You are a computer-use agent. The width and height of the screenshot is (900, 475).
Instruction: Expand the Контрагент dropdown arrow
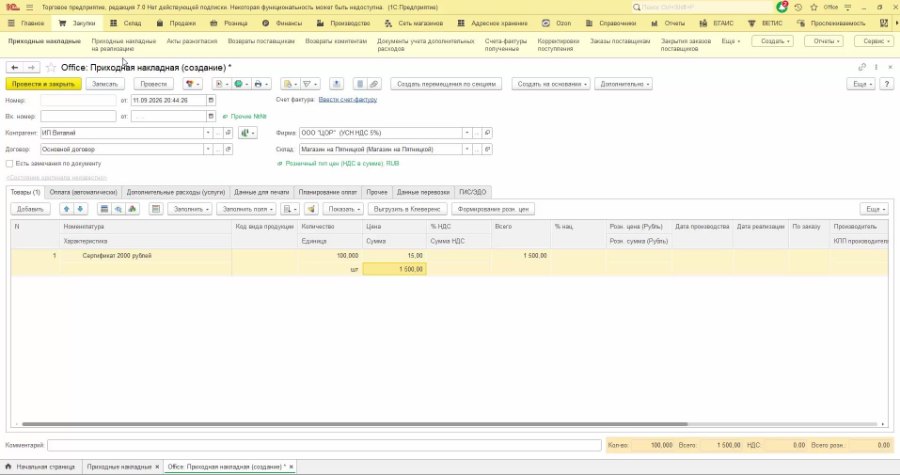208,133
